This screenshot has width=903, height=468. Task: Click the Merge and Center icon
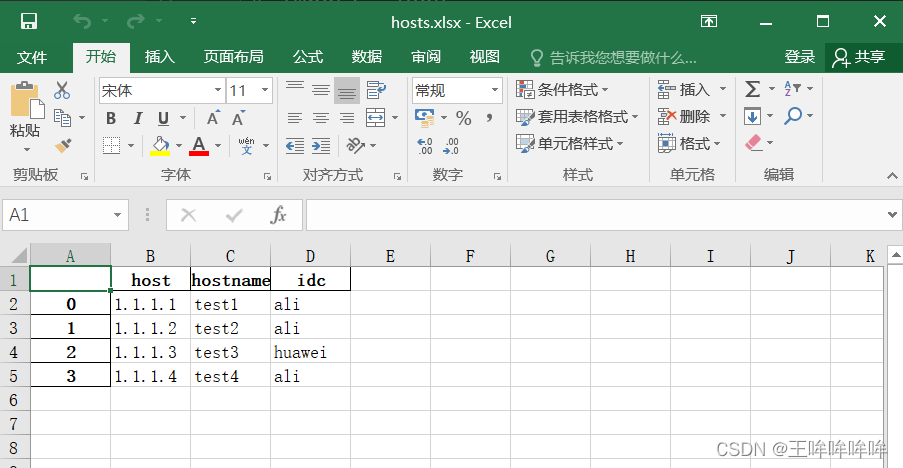point(375,117)
